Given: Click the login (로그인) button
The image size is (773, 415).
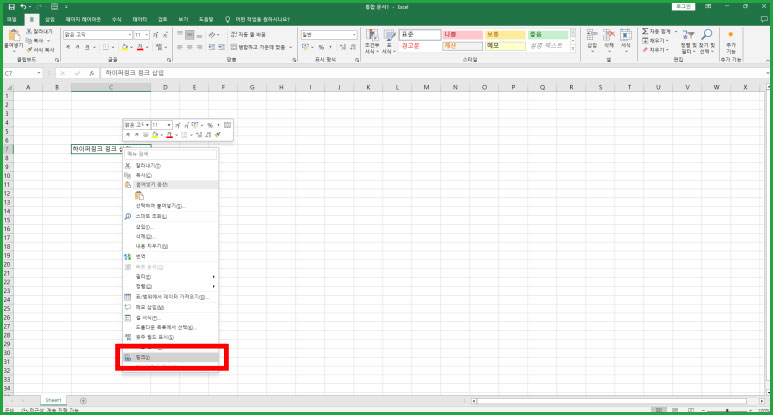Looking at the screenshot, I should pyautogui.click(x=683, y=6).
